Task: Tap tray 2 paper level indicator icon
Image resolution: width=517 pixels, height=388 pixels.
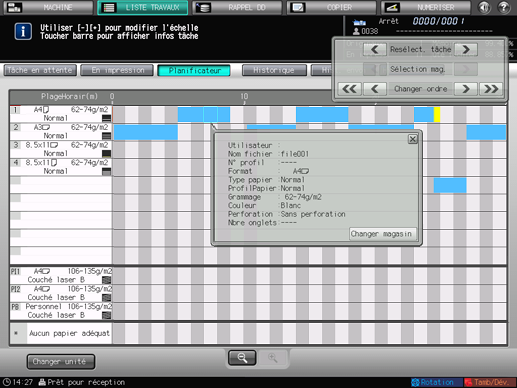Action: click(106, 136)
